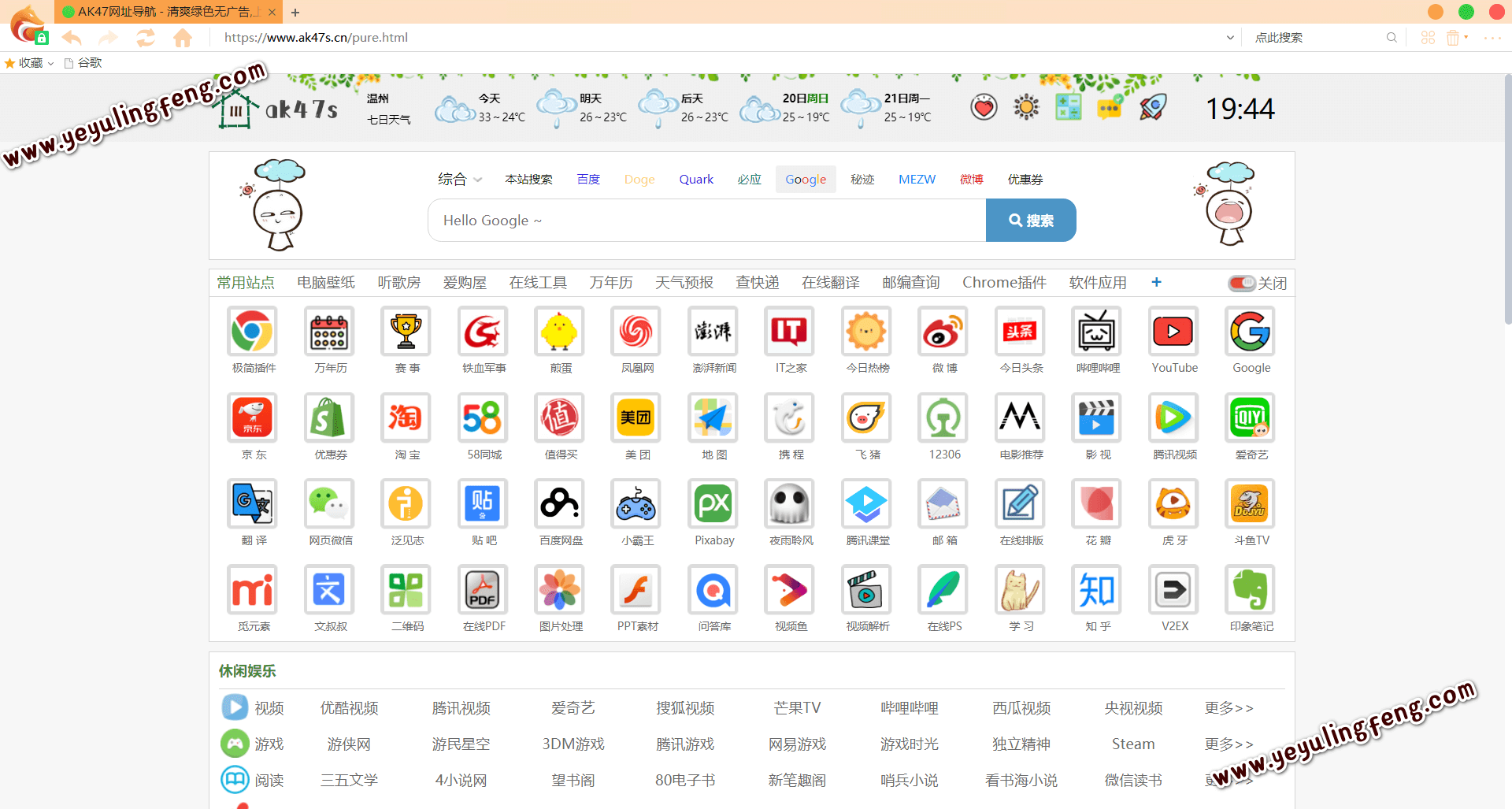Viewport: 1512px width, 809px height.
Task: Open the 斗鱼TV icon
Action: (1250, 503)
